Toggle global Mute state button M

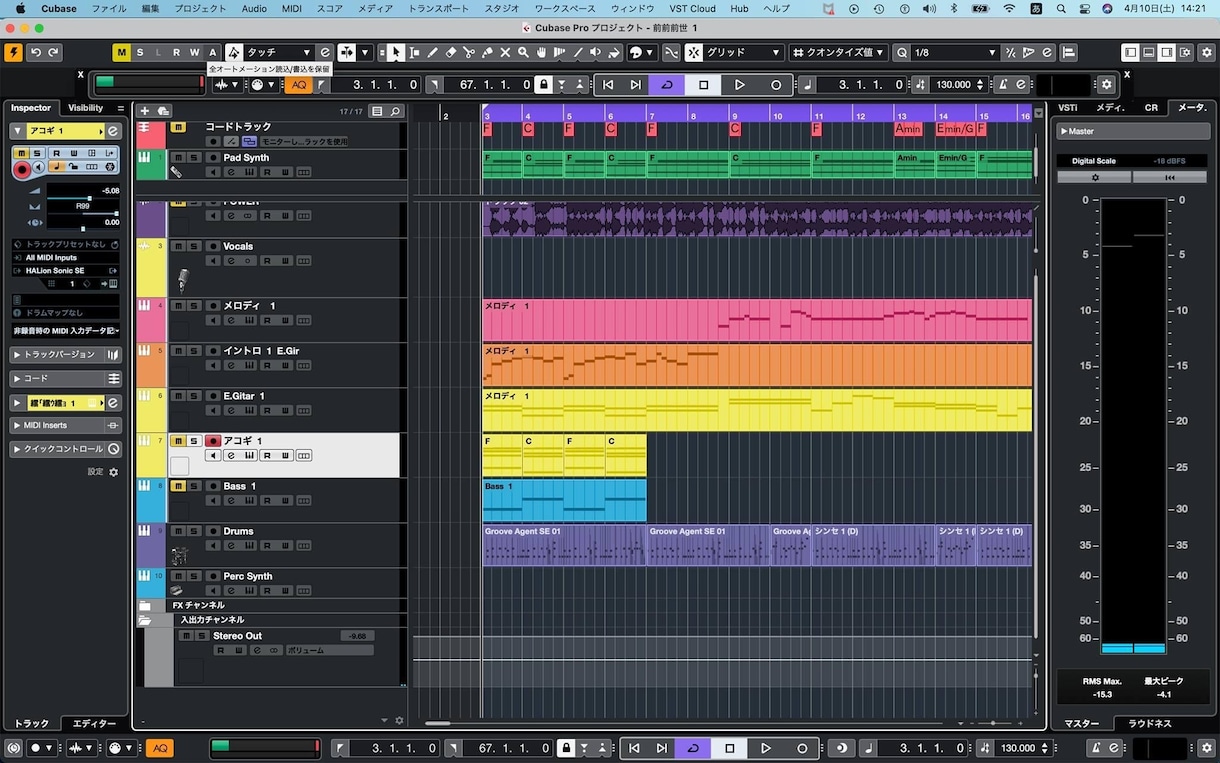pos(121,52)
